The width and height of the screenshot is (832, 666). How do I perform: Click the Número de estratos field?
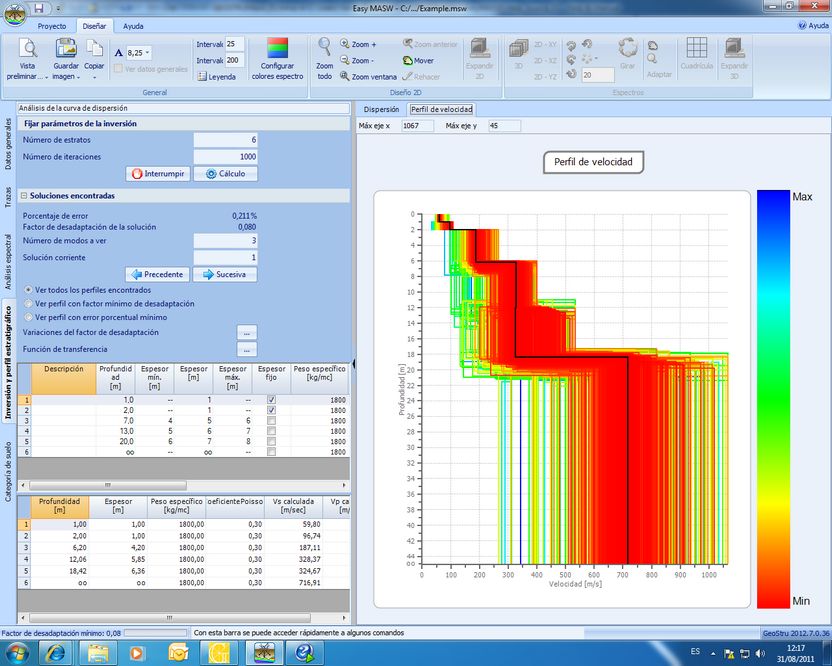226,140
